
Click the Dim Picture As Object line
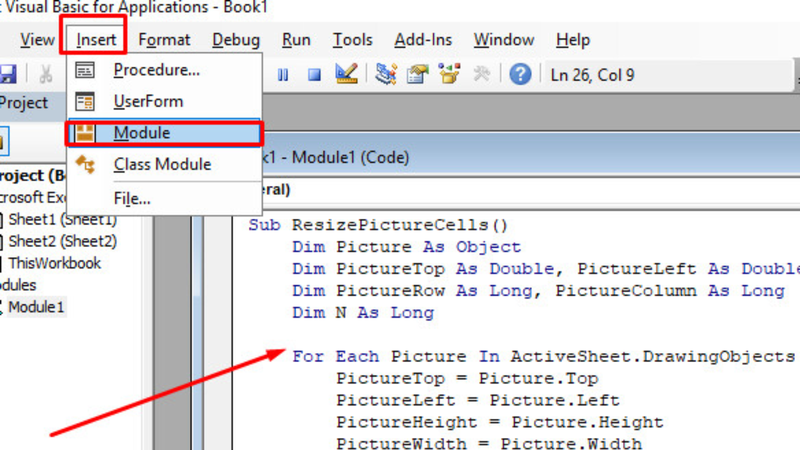(407, 247)
